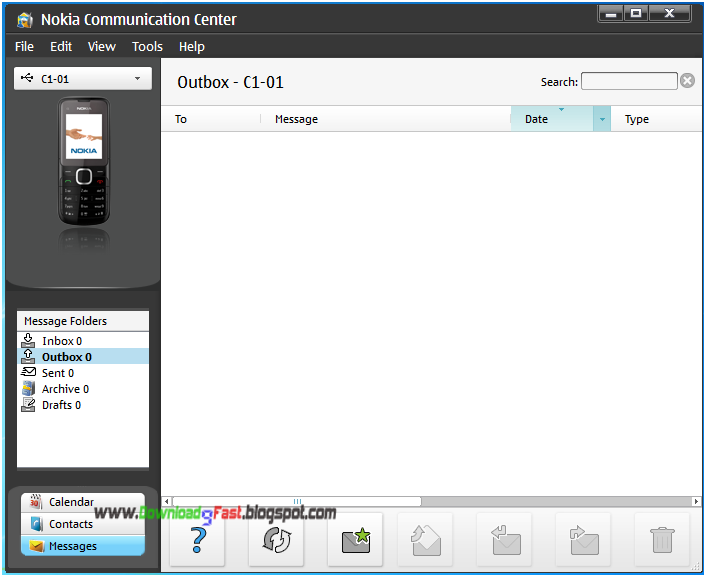
Task: Click the Inbox folder download icon
Action: 28,341
